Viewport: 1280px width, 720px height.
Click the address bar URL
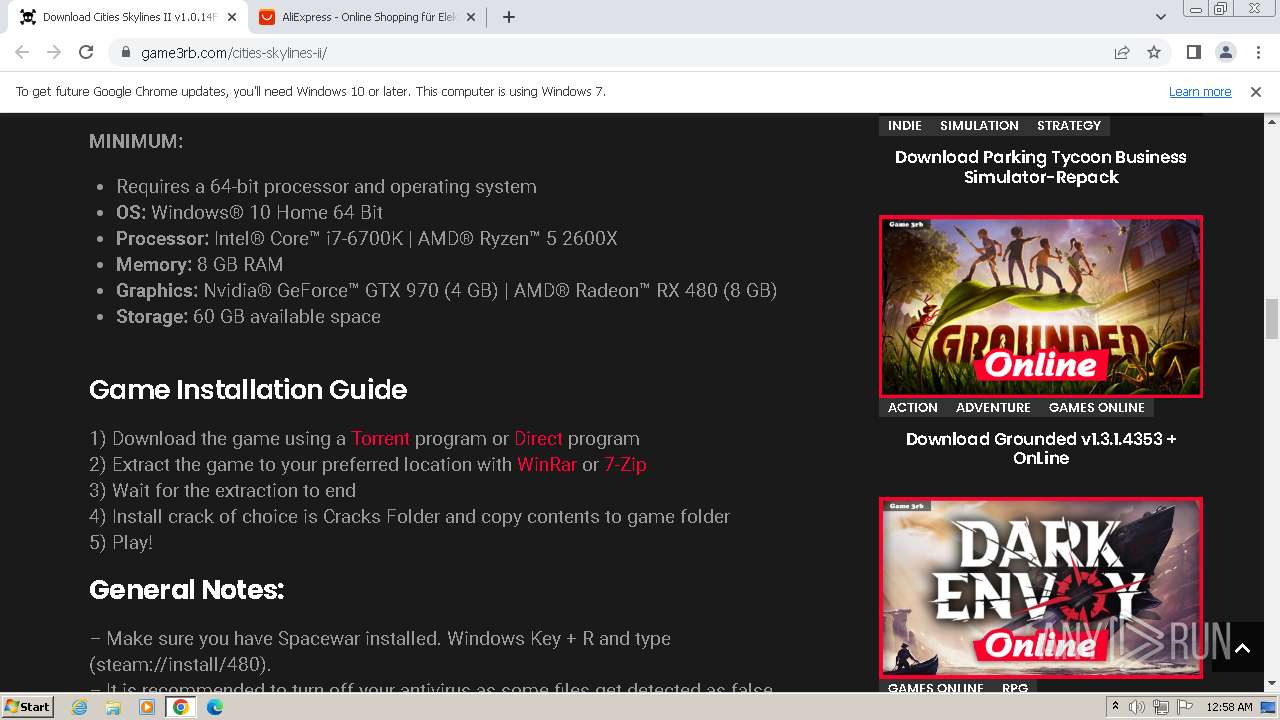234,53
